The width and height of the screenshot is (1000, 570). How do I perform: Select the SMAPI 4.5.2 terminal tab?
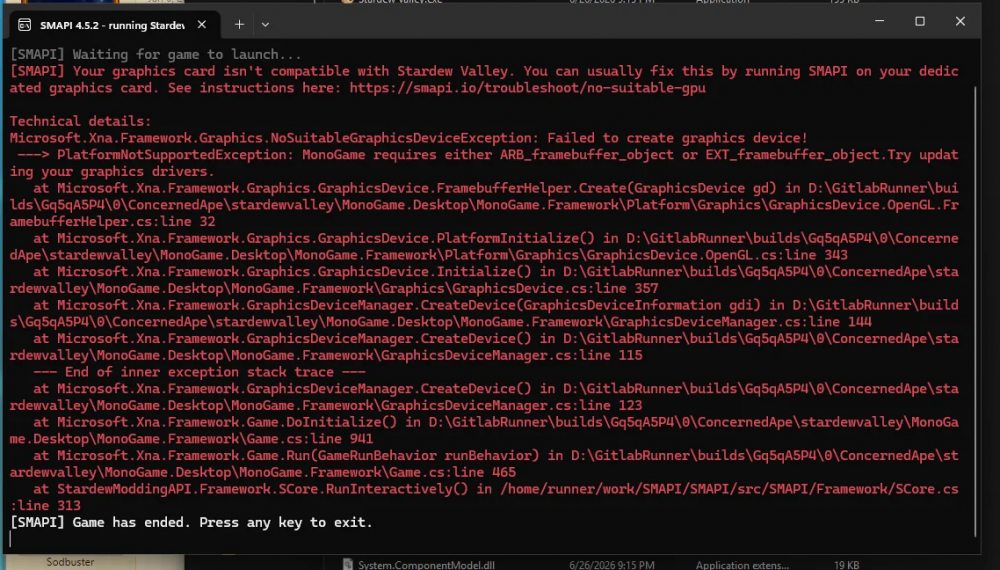tap(113, 25)
